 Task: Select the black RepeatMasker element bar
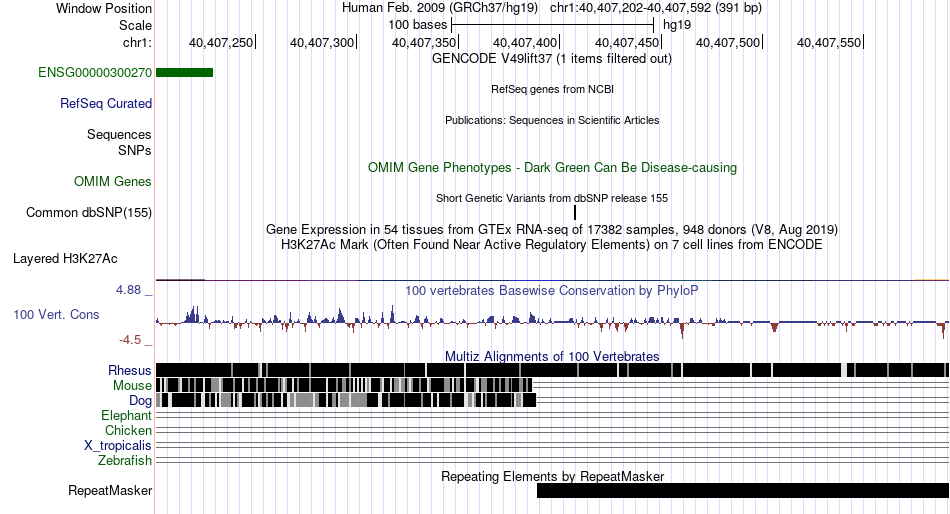743,490
